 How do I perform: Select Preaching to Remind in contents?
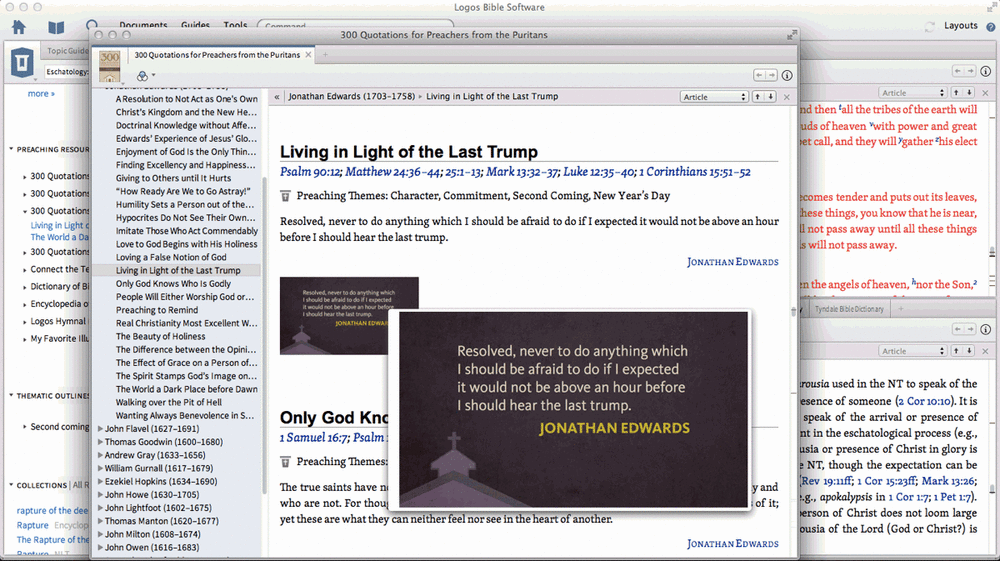tap(157, 310)
